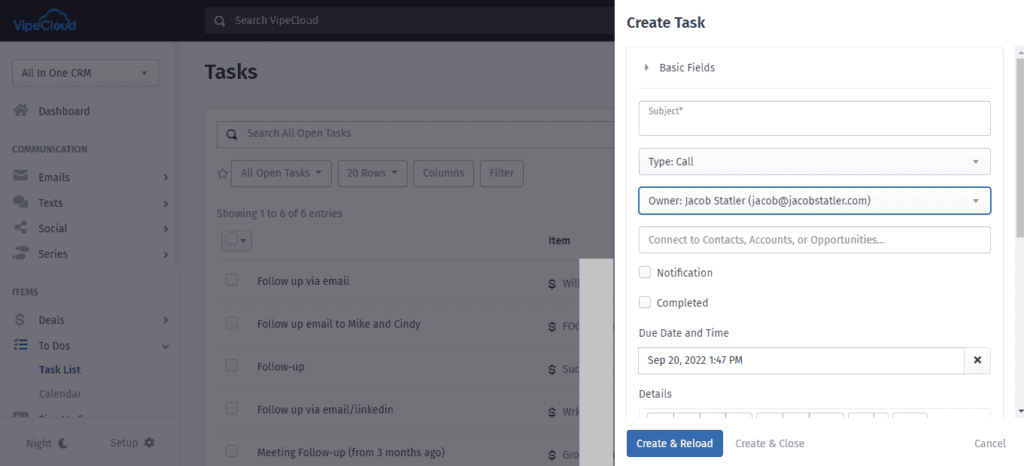Click the Dashboard home icon
This screenshot has height=466, width=1024.
pyautogui.click(x=21, y=111)
